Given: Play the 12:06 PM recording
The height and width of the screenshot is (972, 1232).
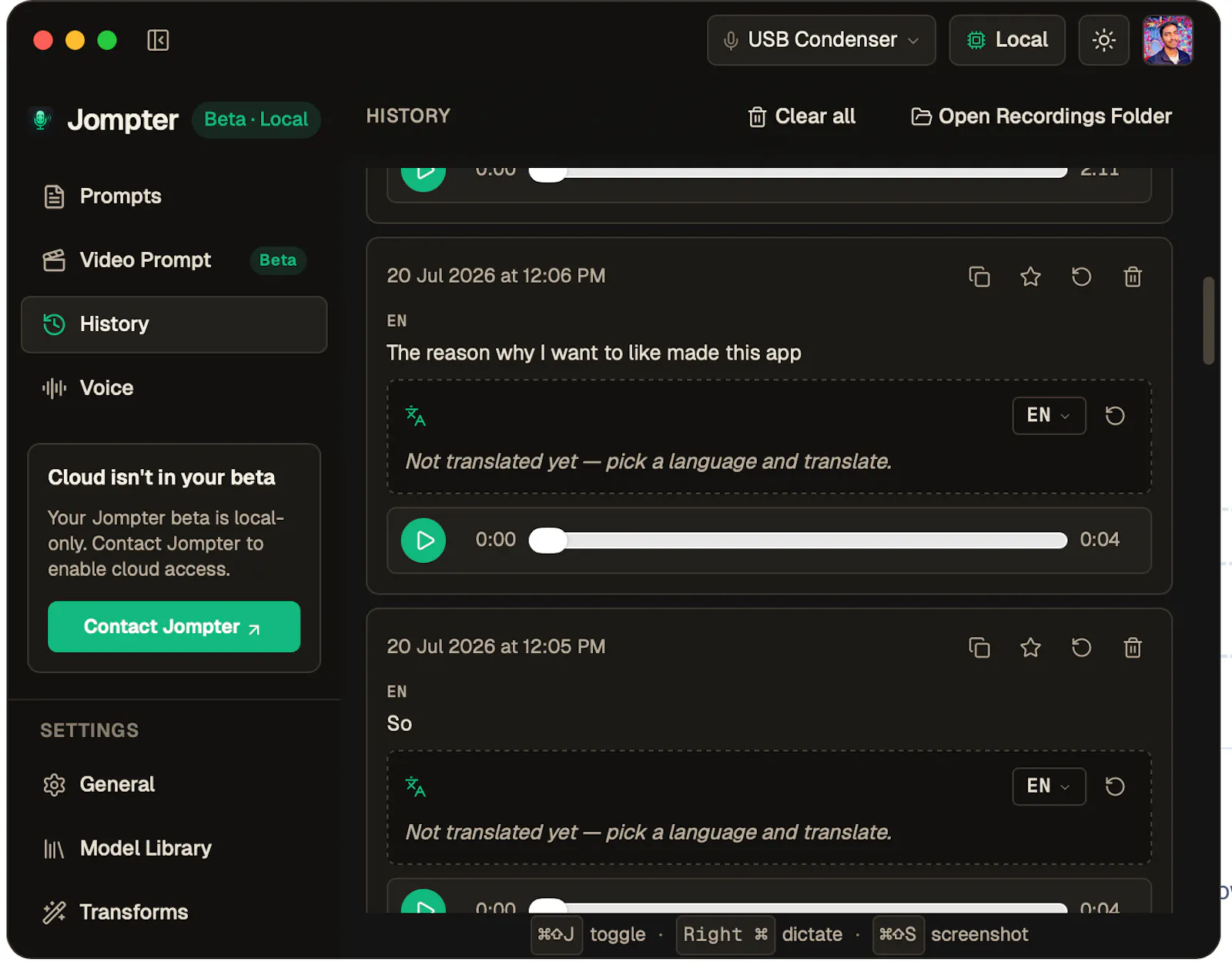Looking at the screenshot, I should 423,541.
